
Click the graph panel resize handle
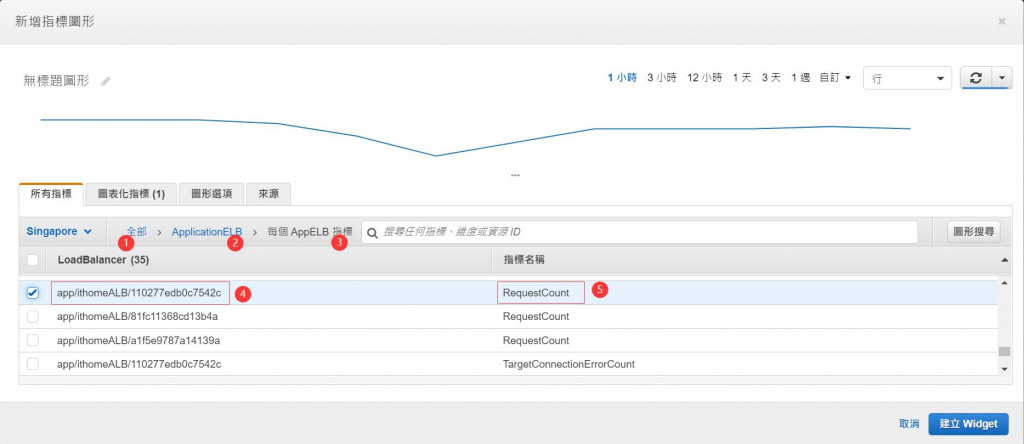(x=515, y=175)
